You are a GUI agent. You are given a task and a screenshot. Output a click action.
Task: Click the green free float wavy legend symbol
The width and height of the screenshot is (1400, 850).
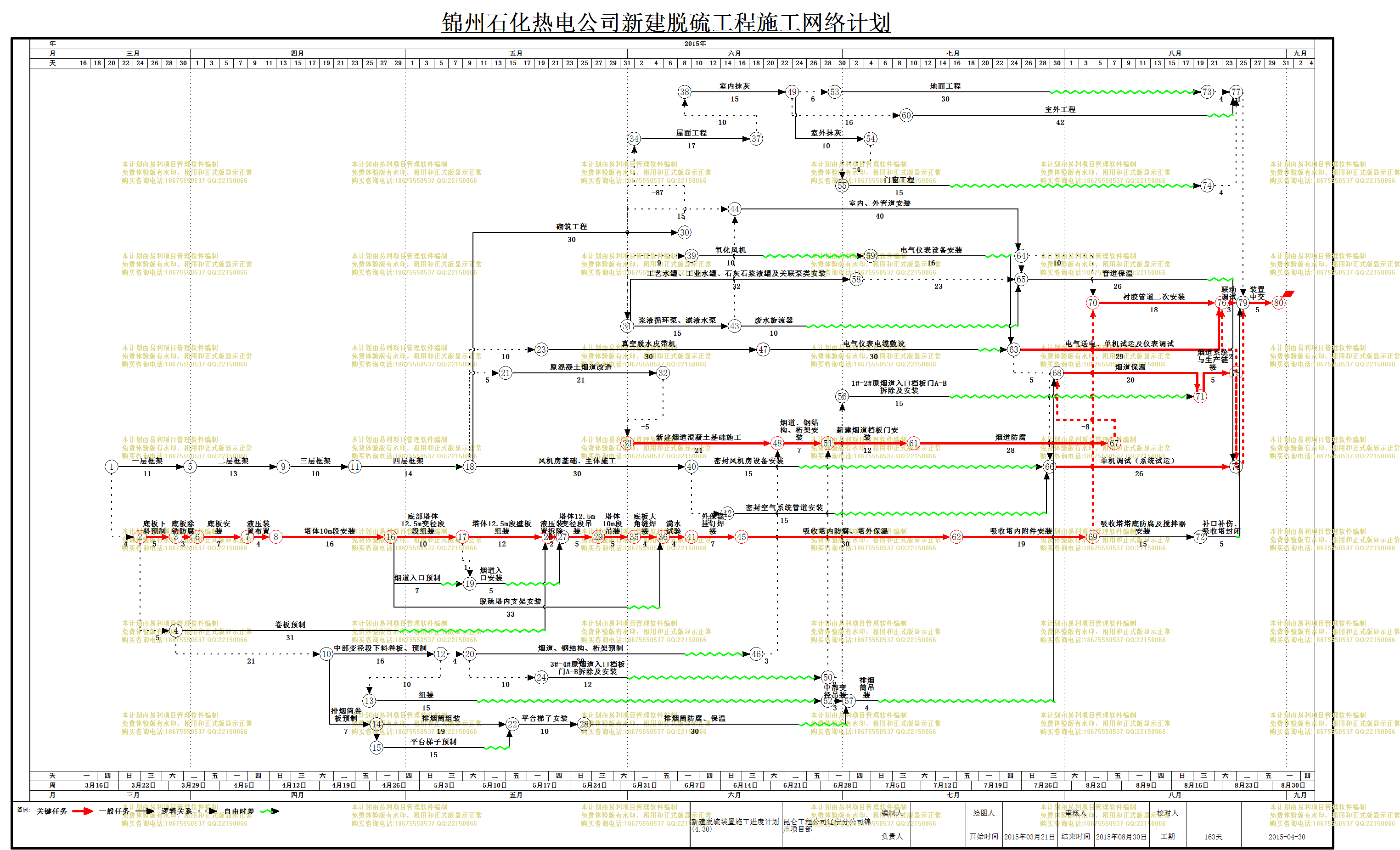(270, 811)
